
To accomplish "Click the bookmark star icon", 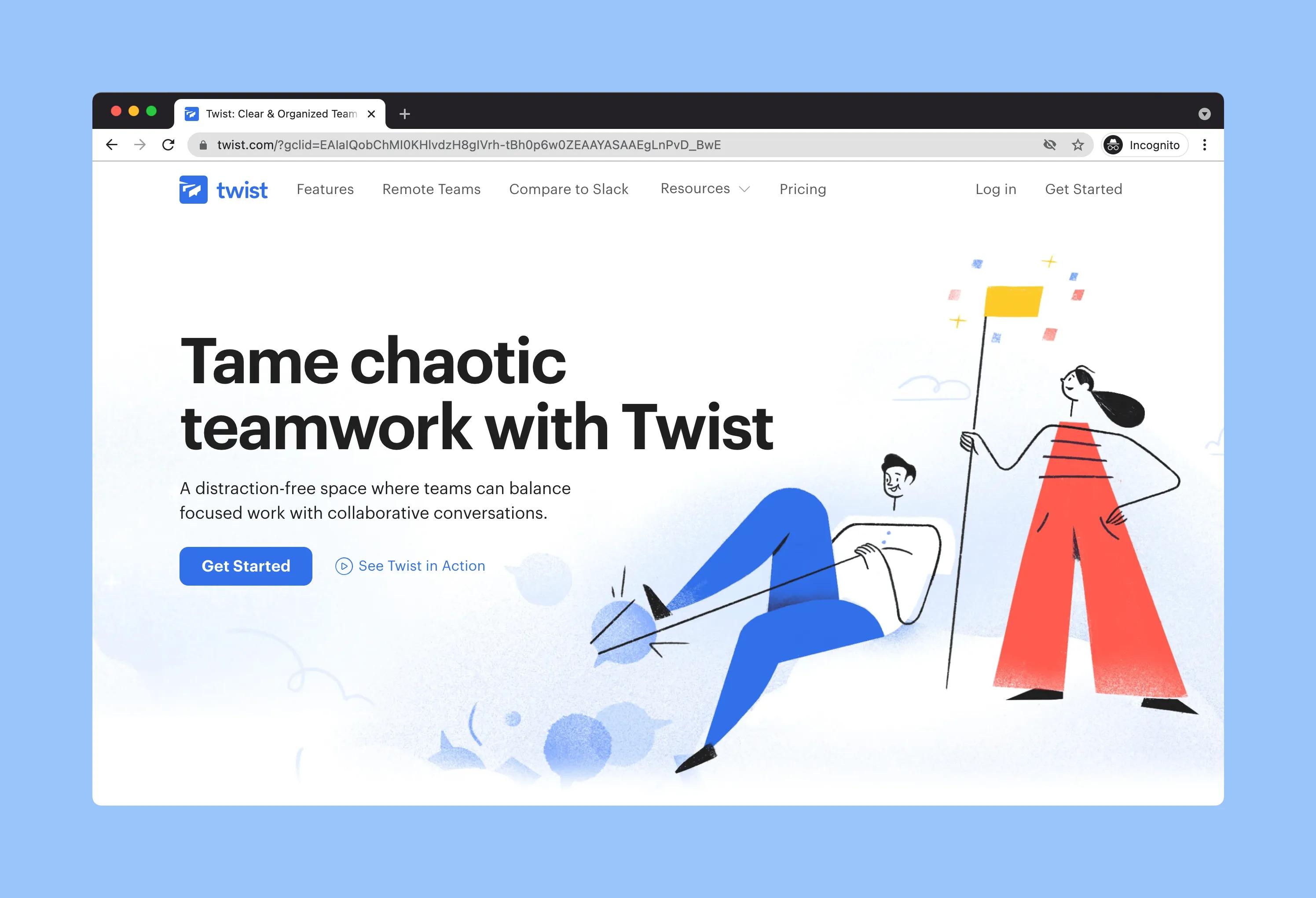I will pyautogui.click(x=1078, y=144).
